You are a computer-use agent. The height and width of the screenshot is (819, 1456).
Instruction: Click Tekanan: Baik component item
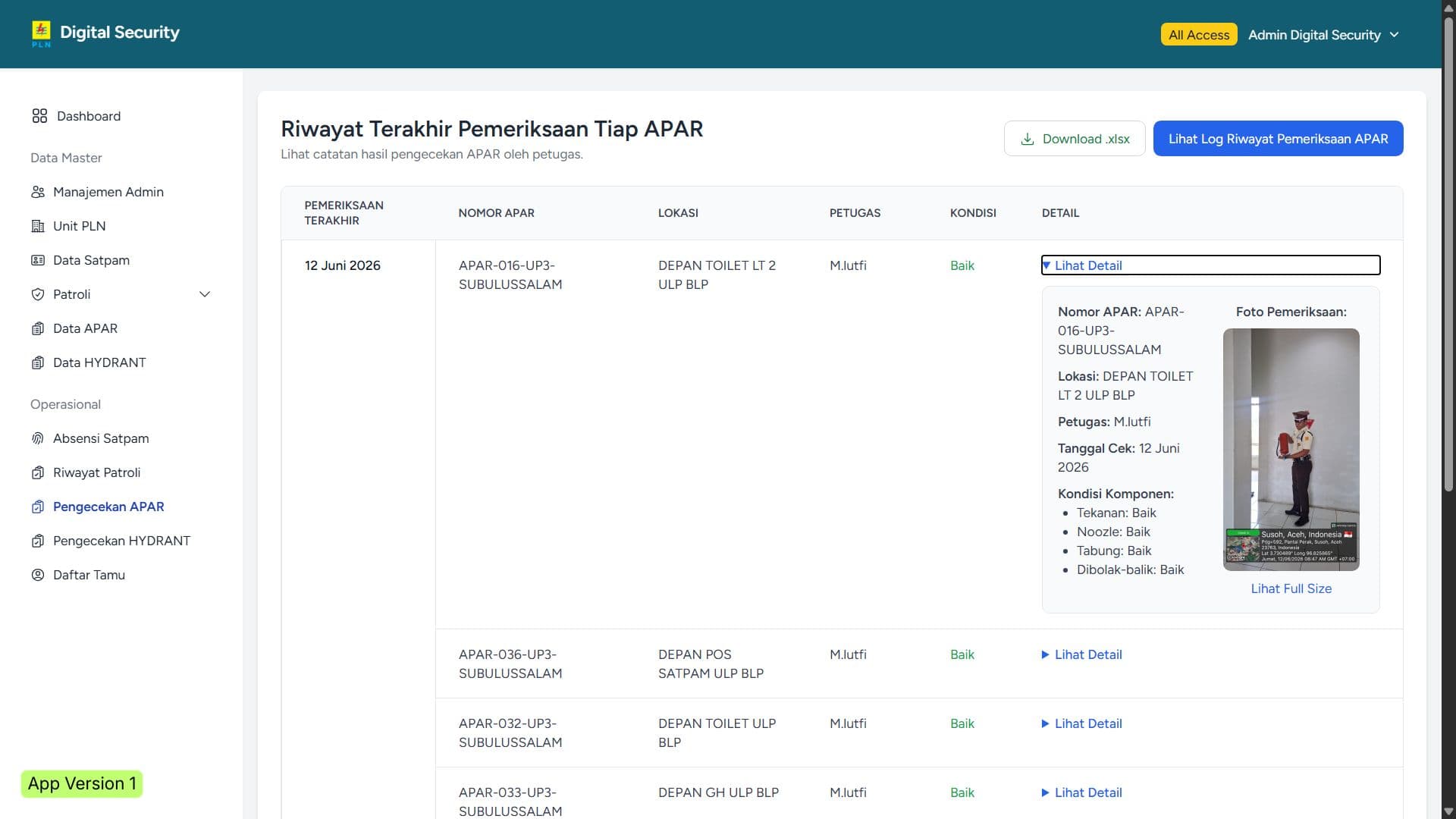tap(1116, 513)
